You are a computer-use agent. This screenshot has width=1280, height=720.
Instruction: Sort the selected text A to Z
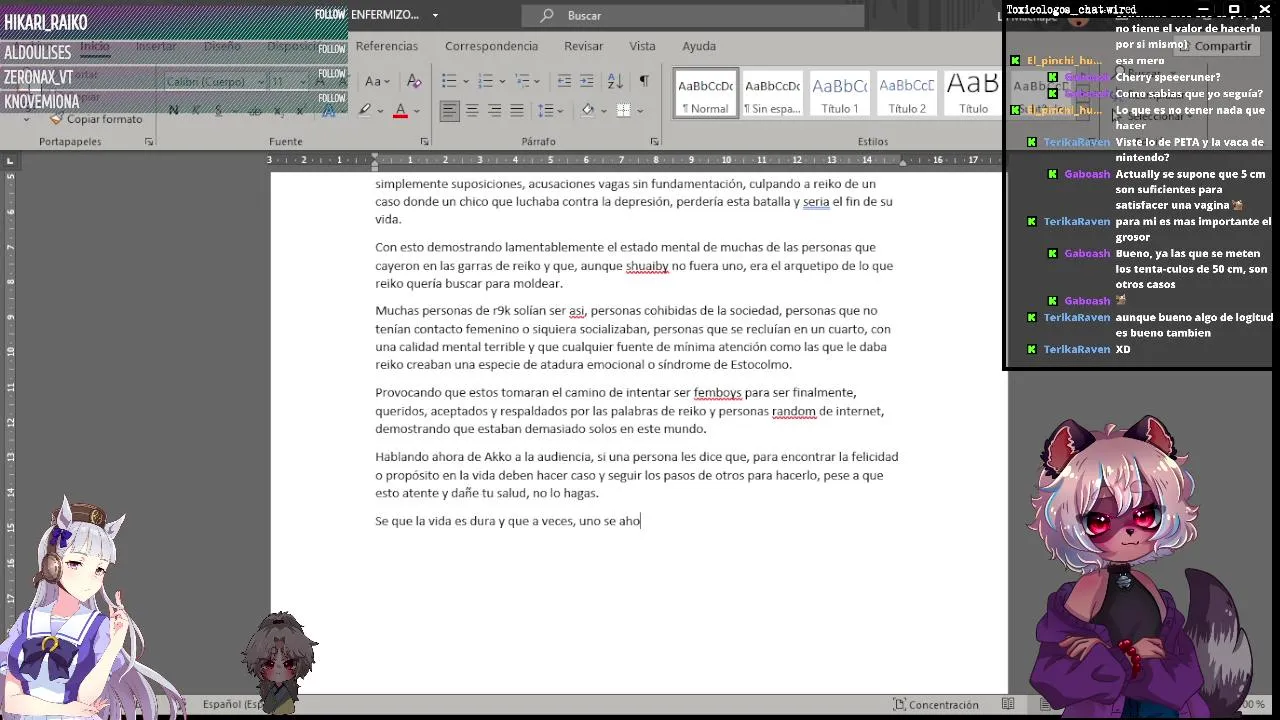pos(615,81)
